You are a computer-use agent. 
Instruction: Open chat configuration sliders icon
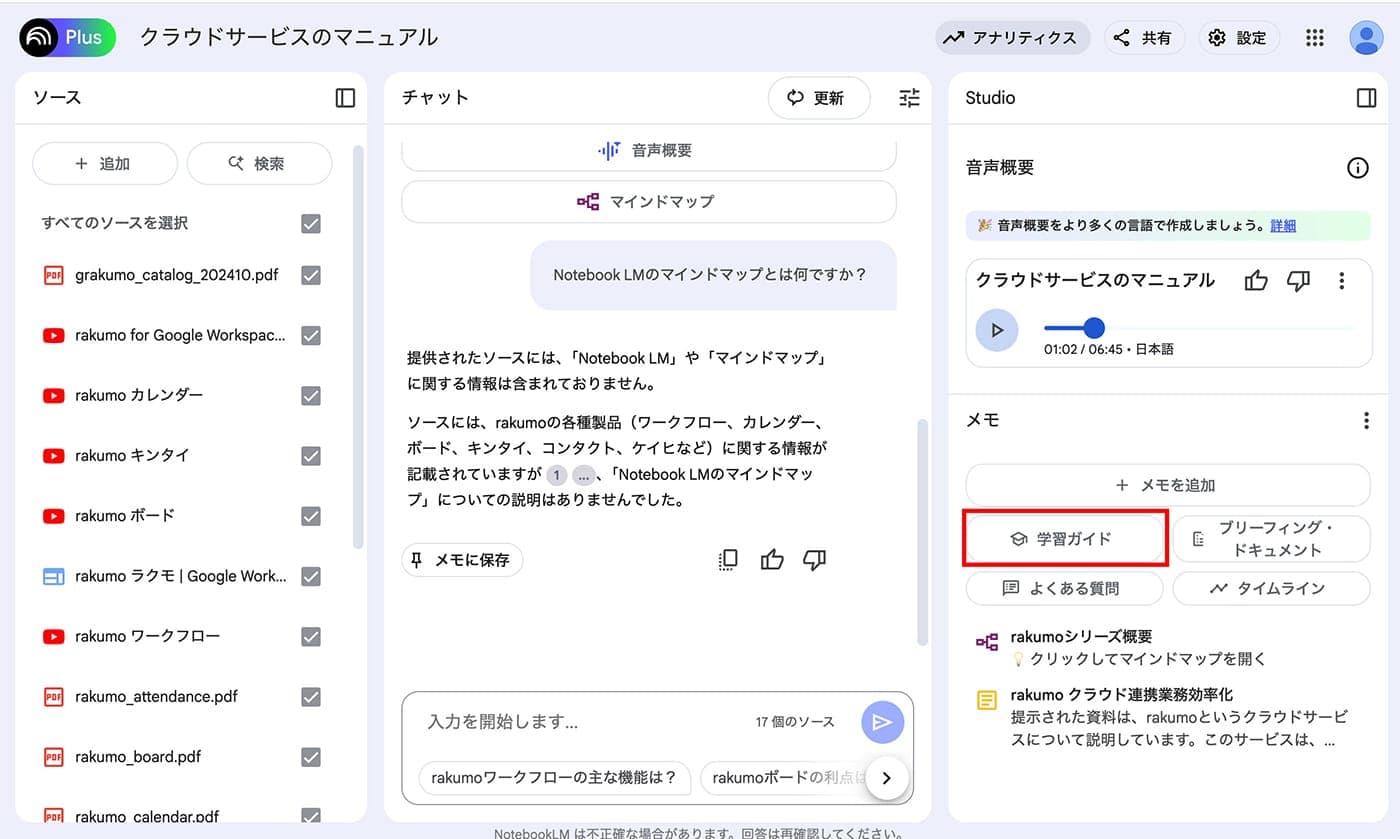pos(909,98)
